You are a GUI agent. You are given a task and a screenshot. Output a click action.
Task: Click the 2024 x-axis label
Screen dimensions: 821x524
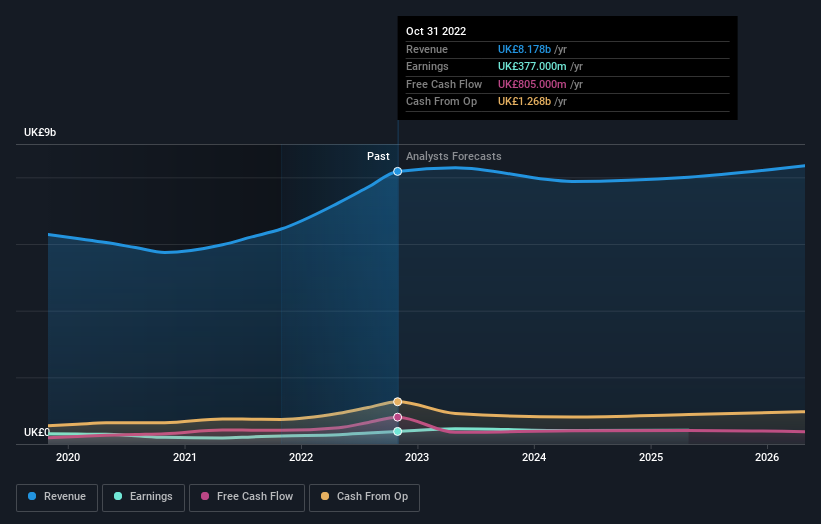(534, 457)
